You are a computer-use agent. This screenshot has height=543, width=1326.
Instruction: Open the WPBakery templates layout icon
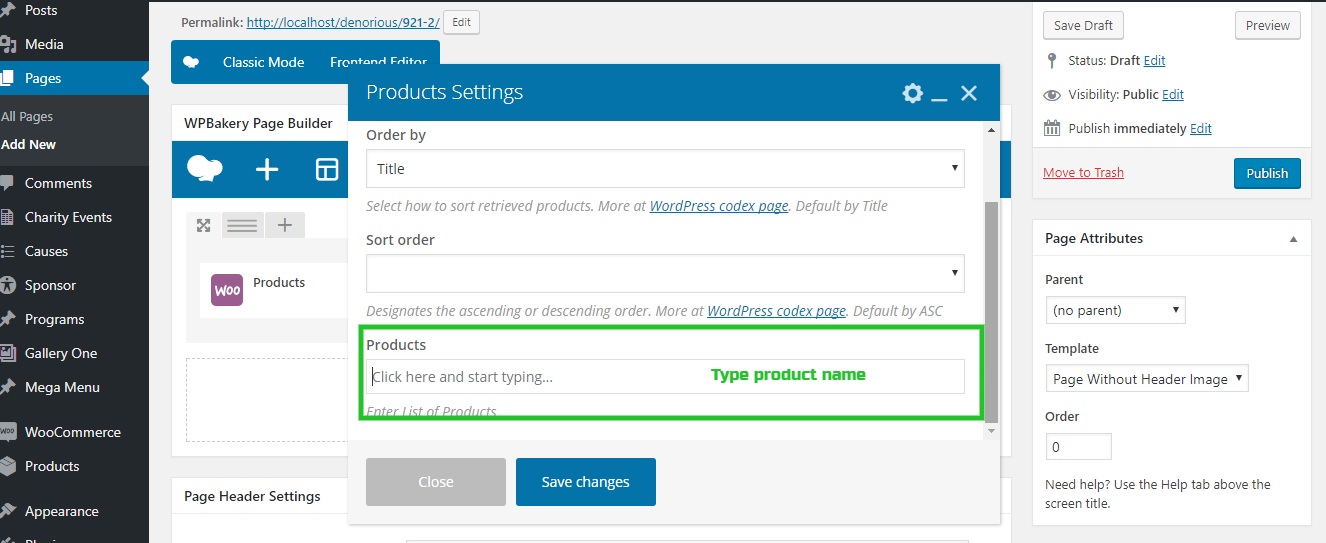[327, 169]
